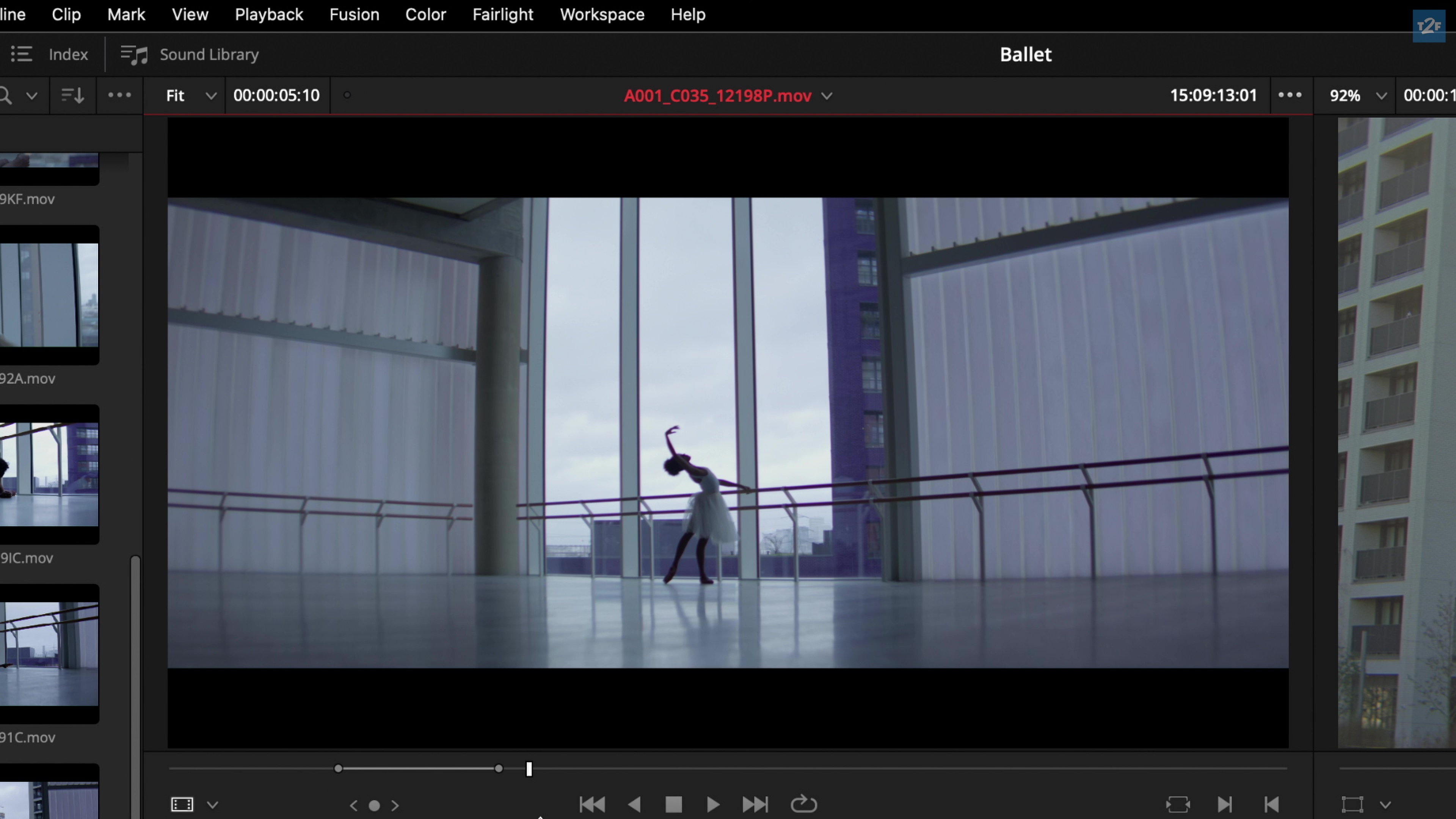Select the 92A.mov clip thumbnail
The height and width of the screenshot is (819, 1456).
coord(49,295)
